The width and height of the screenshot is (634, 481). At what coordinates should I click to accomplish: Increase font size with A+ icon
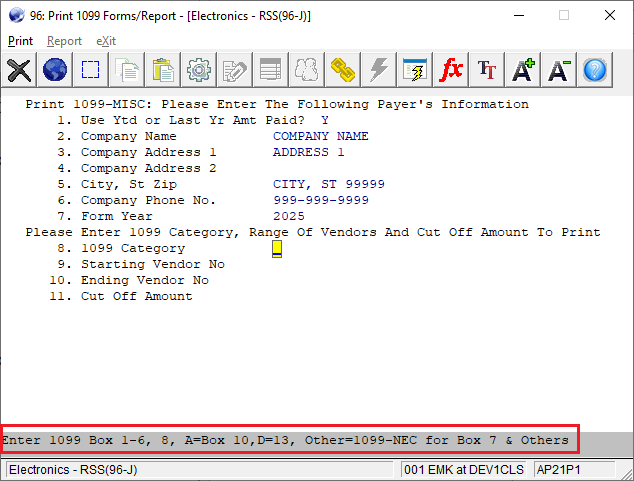pyautogui.click(x=523, y=69)
